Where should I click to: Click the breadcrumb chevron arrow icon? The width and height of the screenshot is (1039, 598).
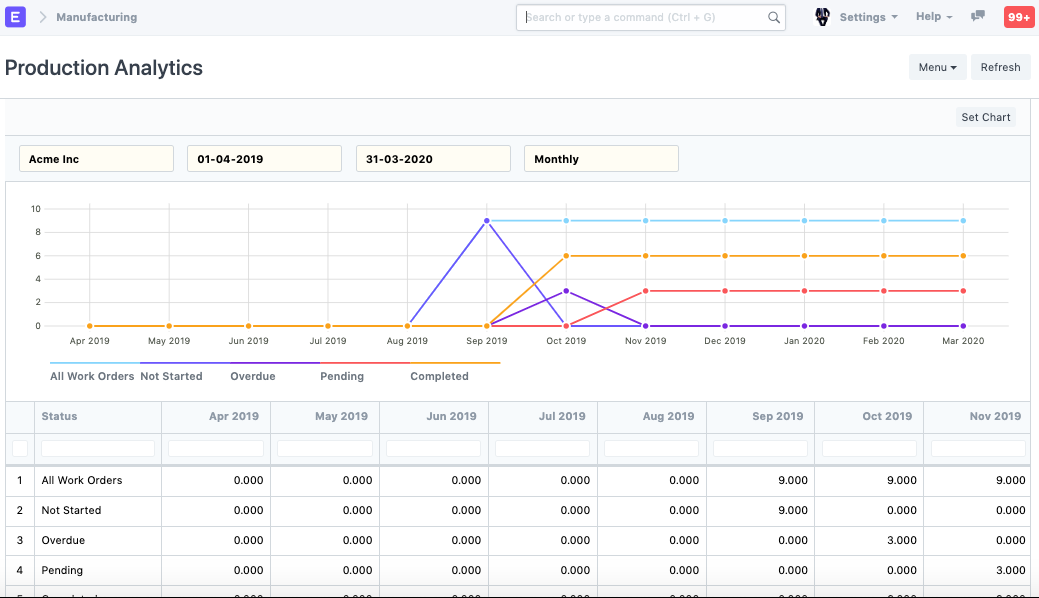point(43,17)
